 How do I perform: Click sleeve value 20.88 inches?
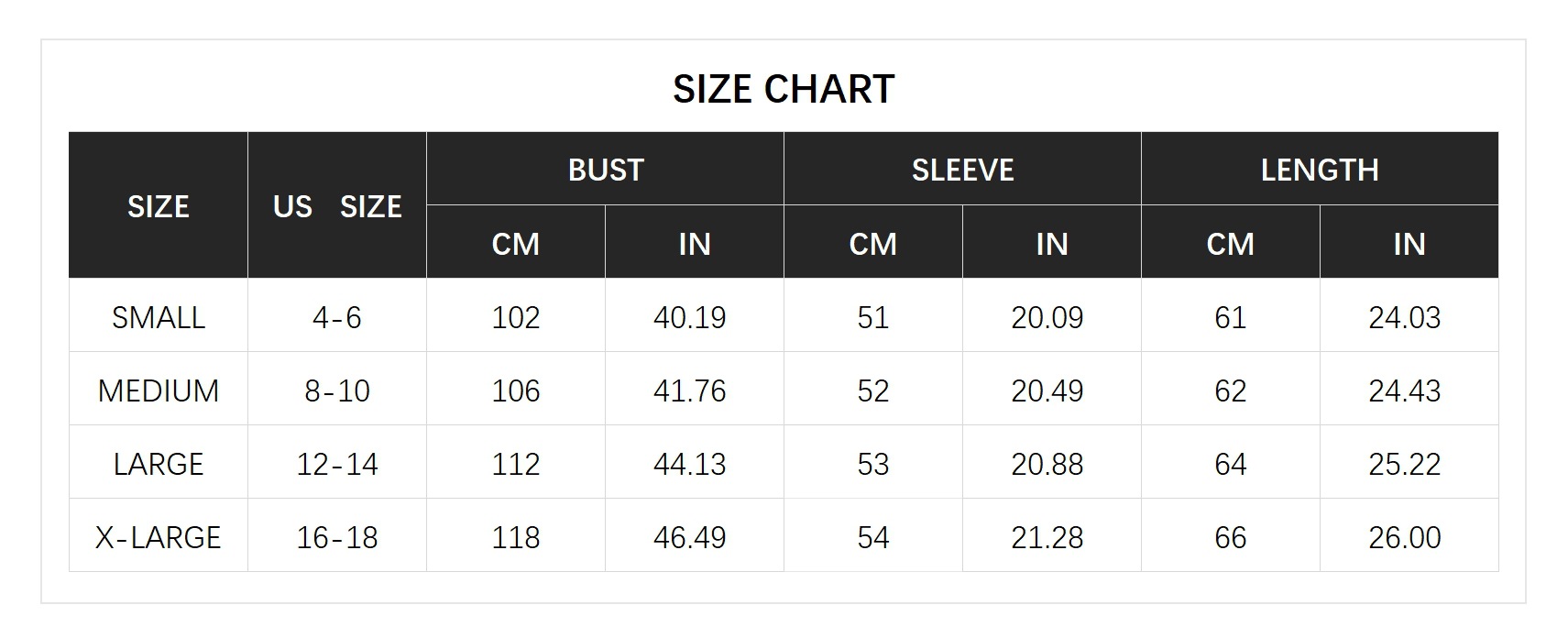1047,464
